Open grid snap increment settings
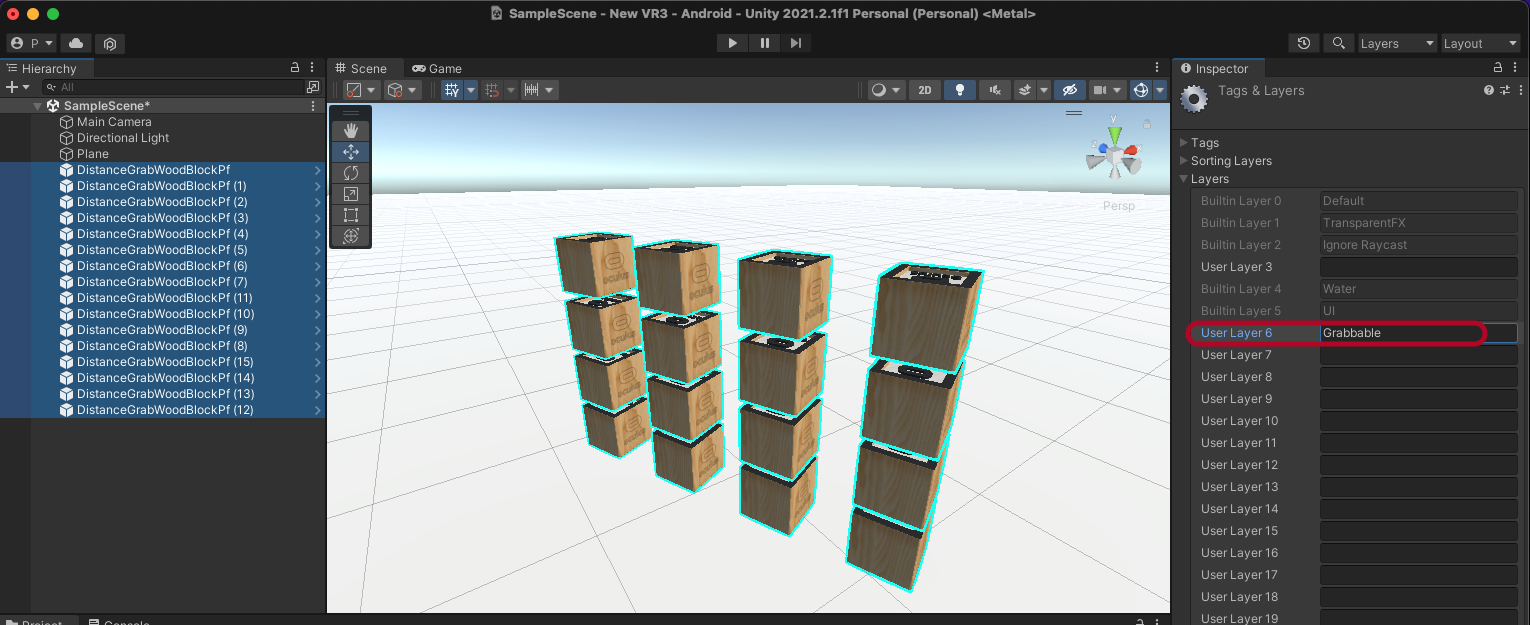 pos(539,90)
